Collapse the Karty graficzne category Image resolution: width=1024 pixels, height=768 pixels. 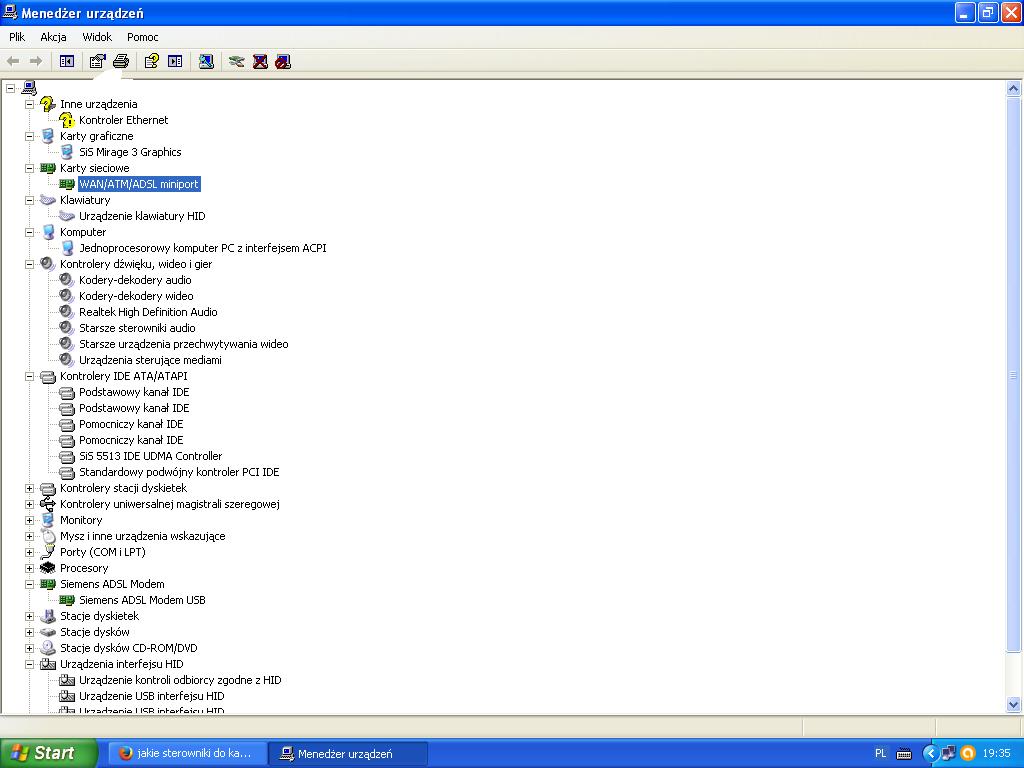[29, 136]
